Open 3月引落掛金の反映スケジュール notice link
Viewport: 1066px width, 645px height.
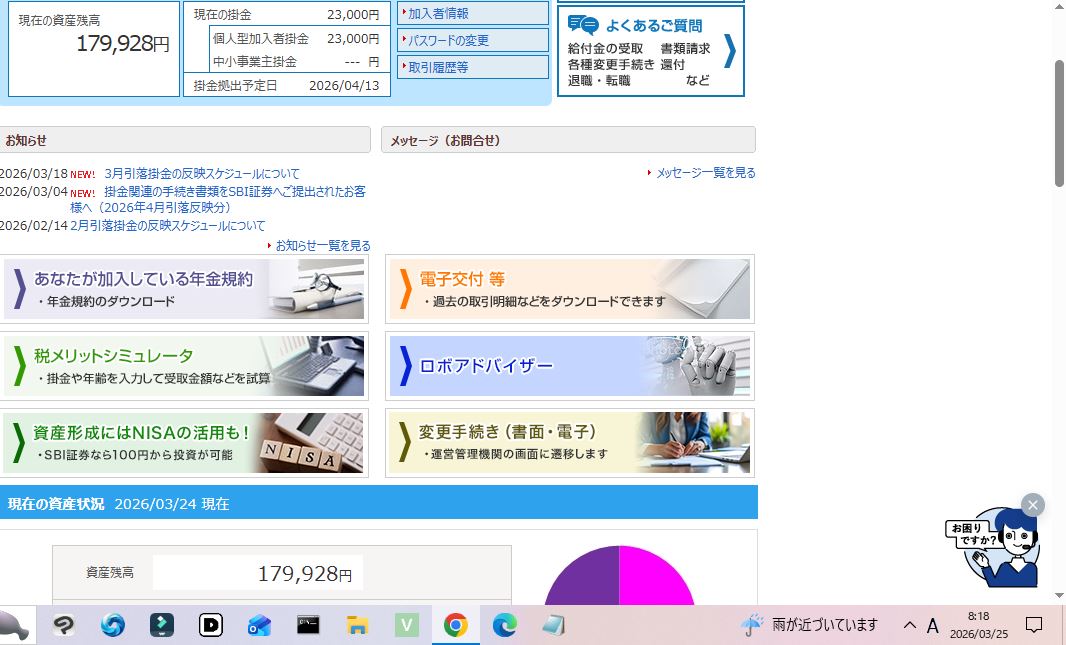coord(201,174)
